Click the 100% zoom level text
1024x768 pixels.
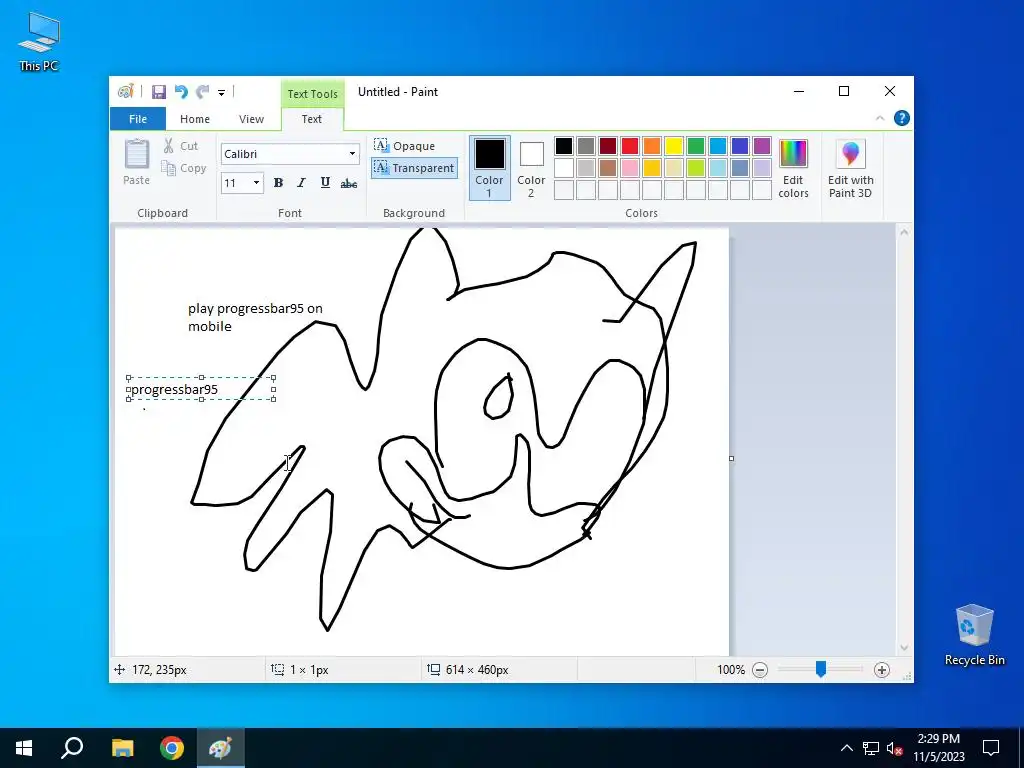point(731,670)
